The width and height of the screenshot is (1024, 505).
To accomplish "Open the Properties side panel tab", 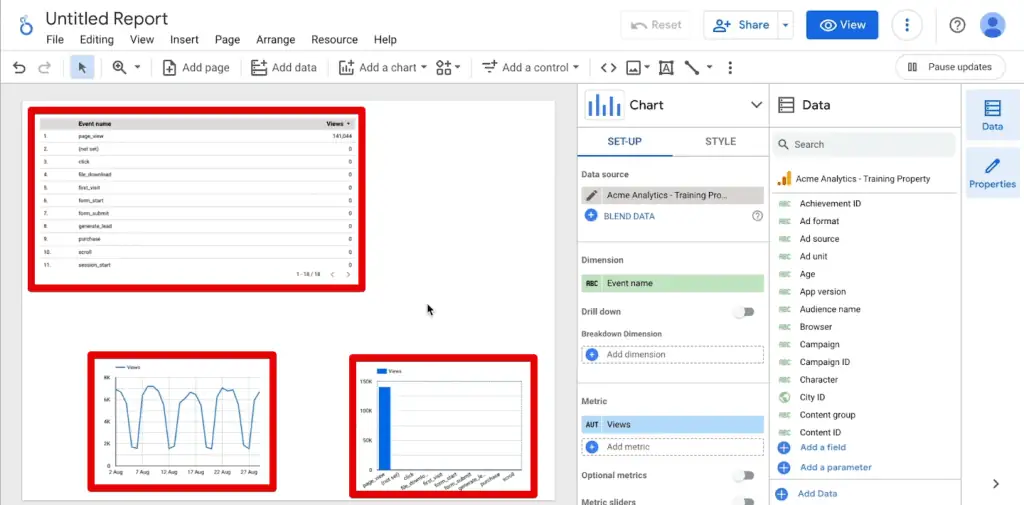I will [992, 173].
